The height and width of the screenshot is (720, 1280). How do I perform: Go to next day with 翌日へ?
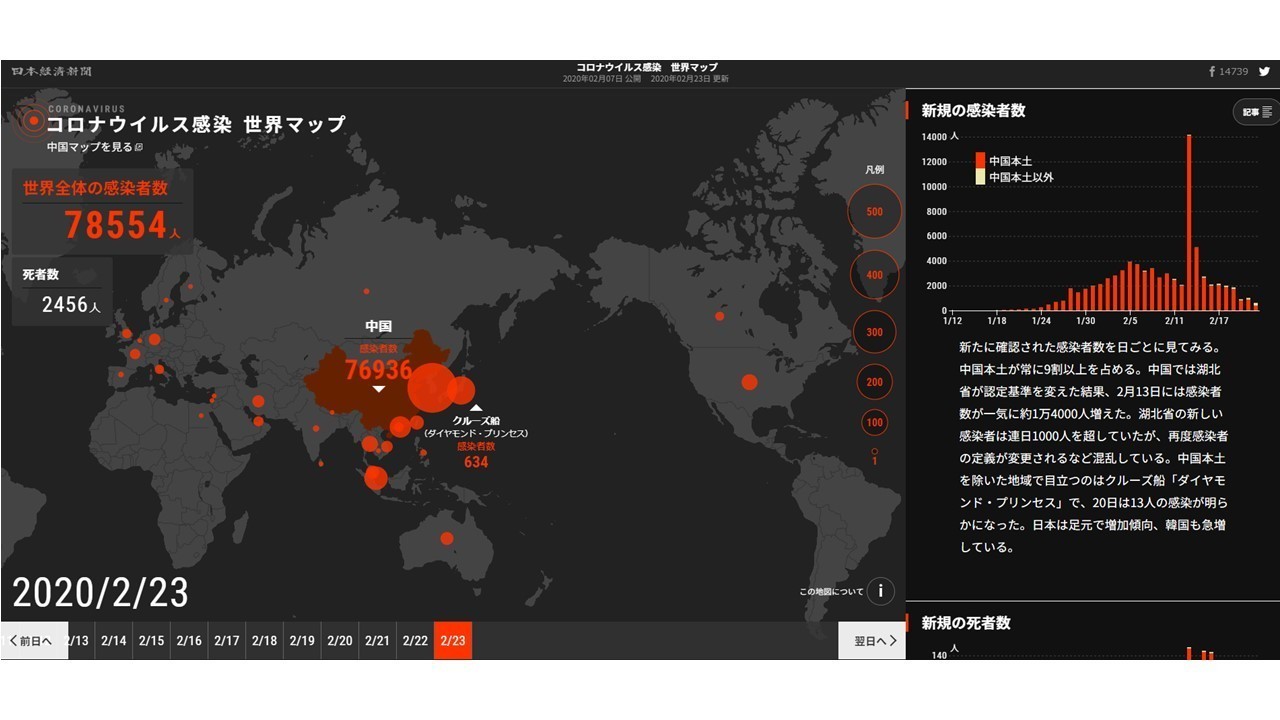(x=872, y=641)
